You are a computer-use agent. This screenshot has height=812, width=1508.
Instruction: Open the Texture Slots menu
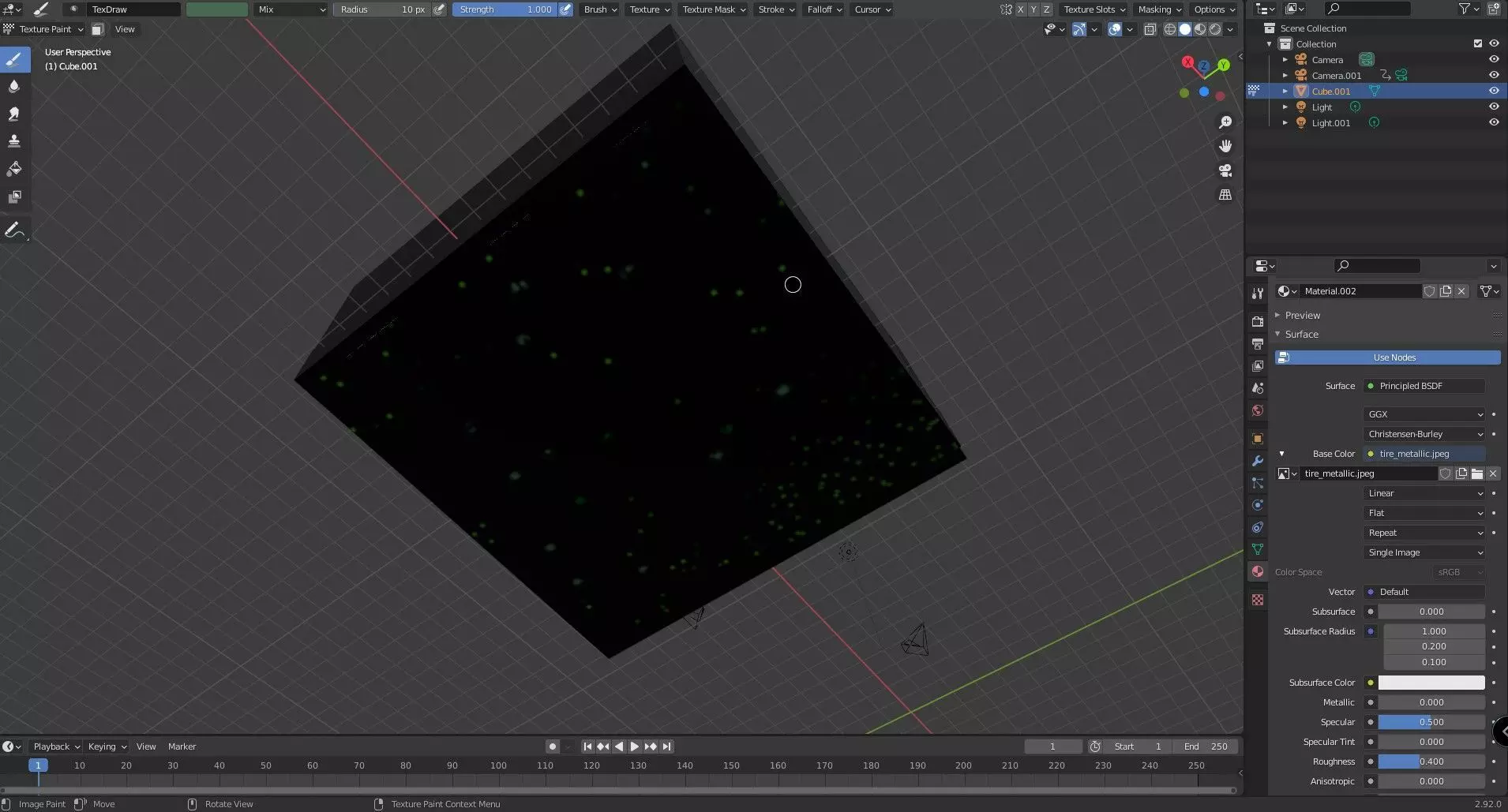pos(1093,9)
